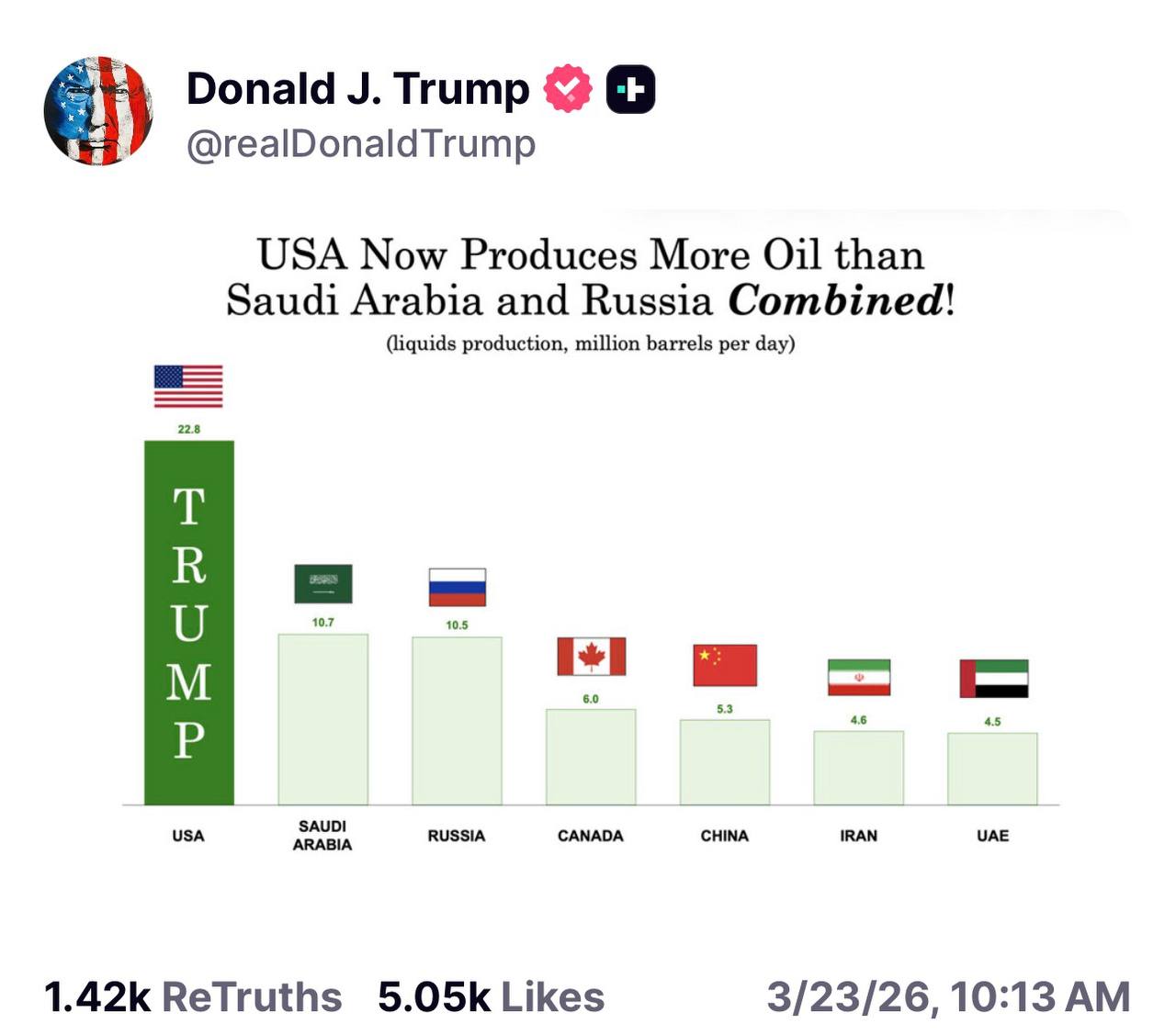The height and width of the screenshot is (1035, 1176).
Task: Click the light green Russia bar
Action: click(457, 721)
